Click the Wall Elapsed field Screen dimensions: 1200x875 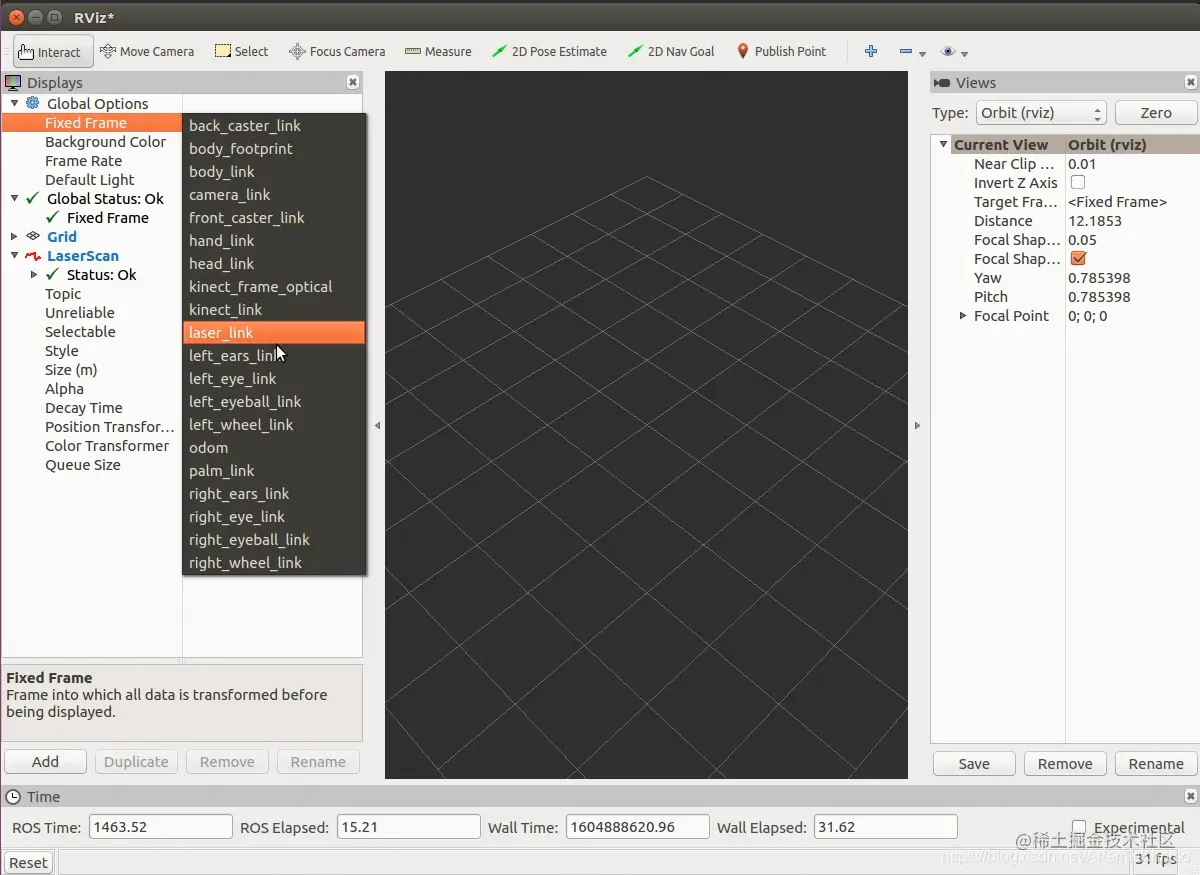coord(886,828)
